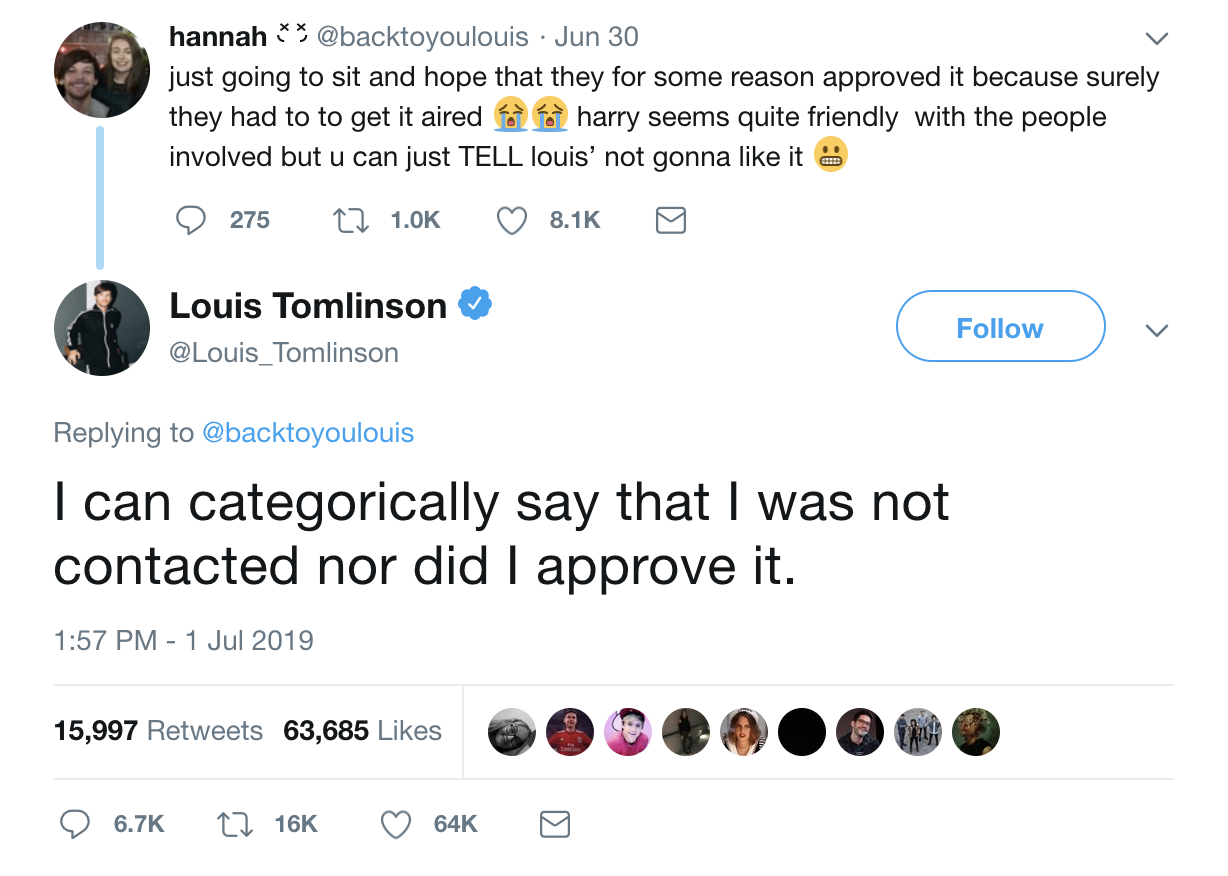Retweet Louis Tomlinson's reply
The height and width of the screenshot is (876, 1228).
[x=234, y=824]
